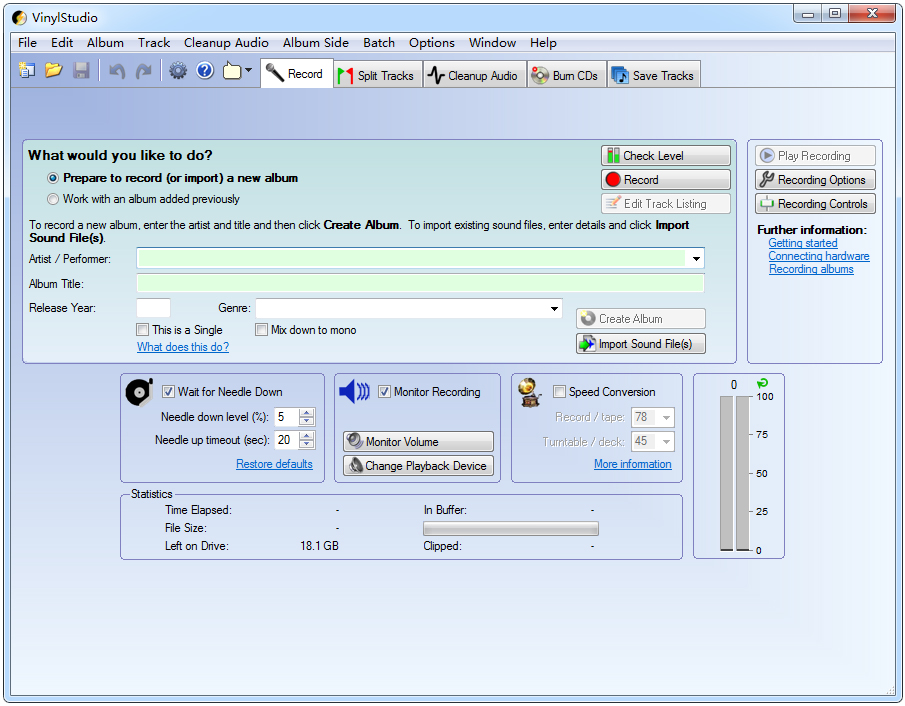The width and height of the screenshot is (905, 706).
Task: Open the Recording albums link
Action: pyautogui.click(x=811, y=270)
